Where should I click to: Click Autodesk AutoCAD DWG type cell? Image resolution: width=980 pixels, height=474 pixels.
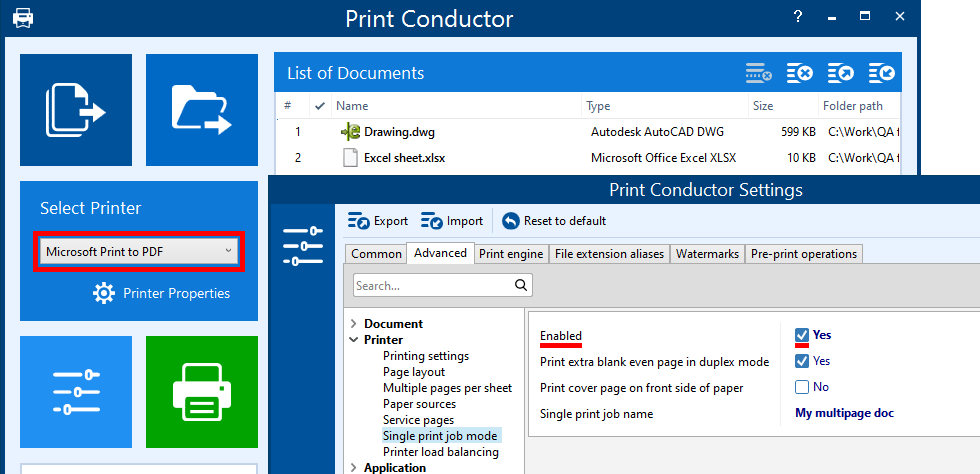click(658, 132)
